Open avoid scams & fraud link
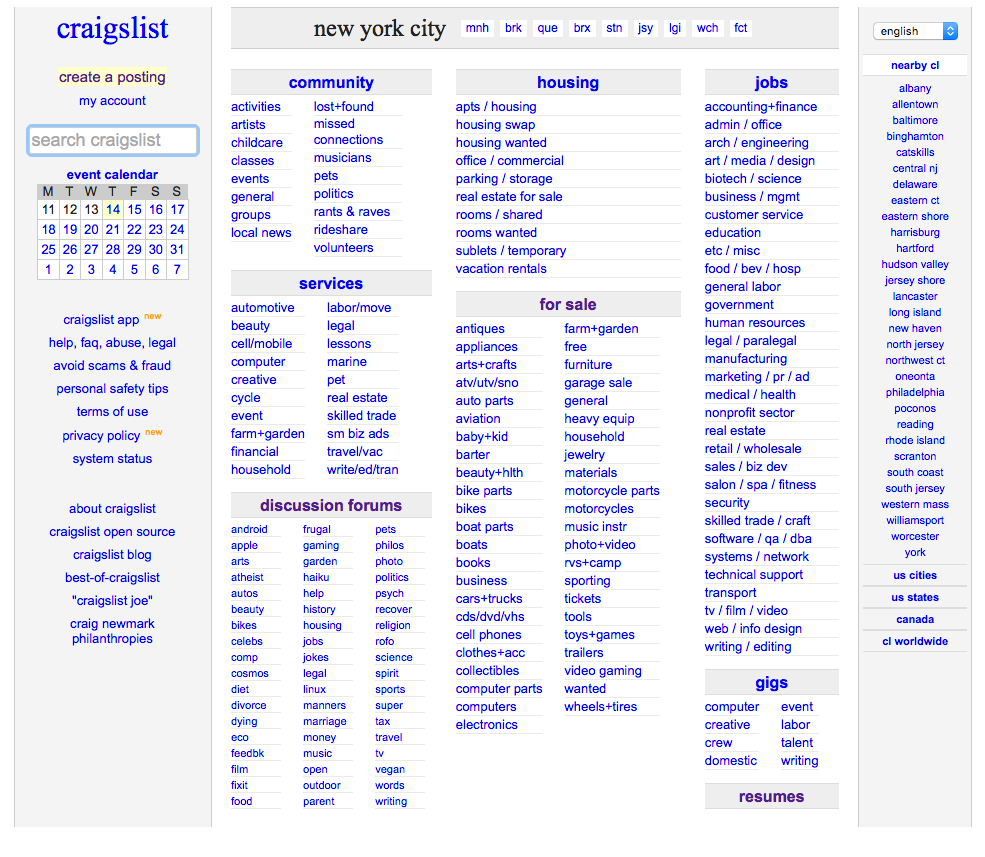 112,366
